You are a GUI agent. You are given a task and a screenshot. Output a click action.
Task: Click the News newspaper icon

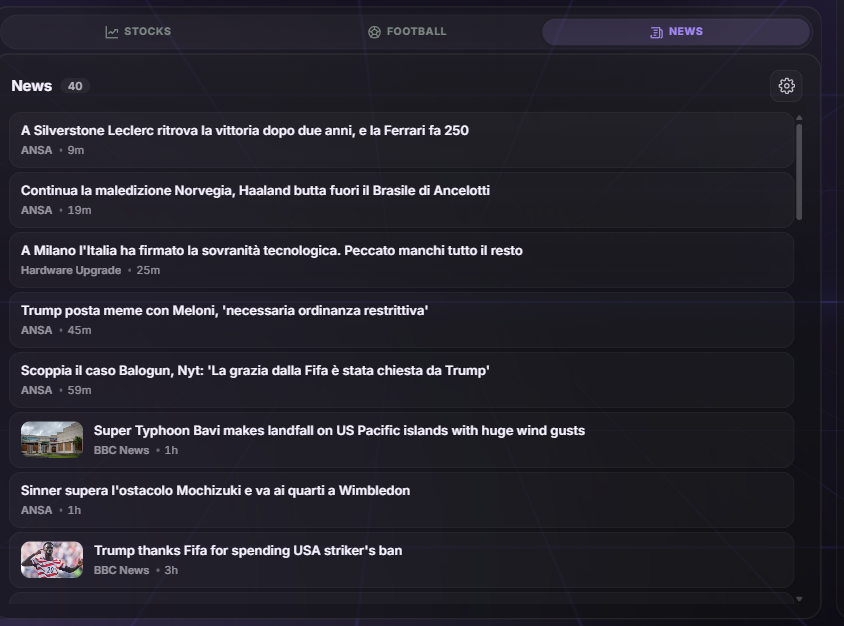656,32
